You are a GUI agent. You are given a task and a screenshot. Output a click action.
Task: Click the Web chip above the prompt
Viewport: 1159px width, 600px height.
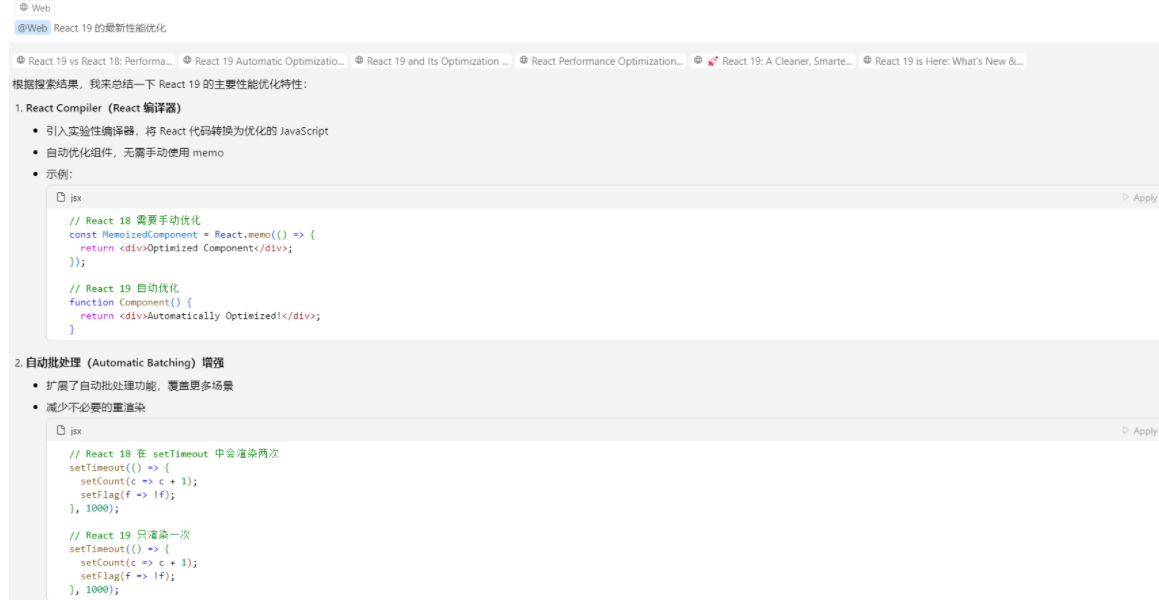[x=34, y=7]
